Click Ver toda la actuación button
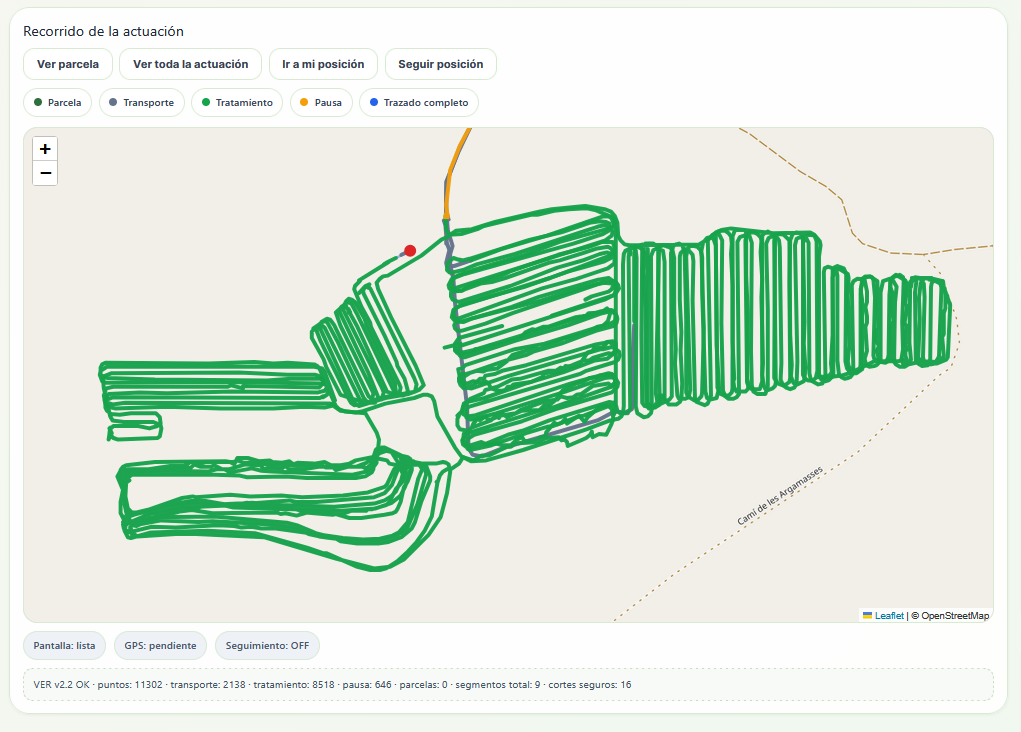 coord(191,64)
